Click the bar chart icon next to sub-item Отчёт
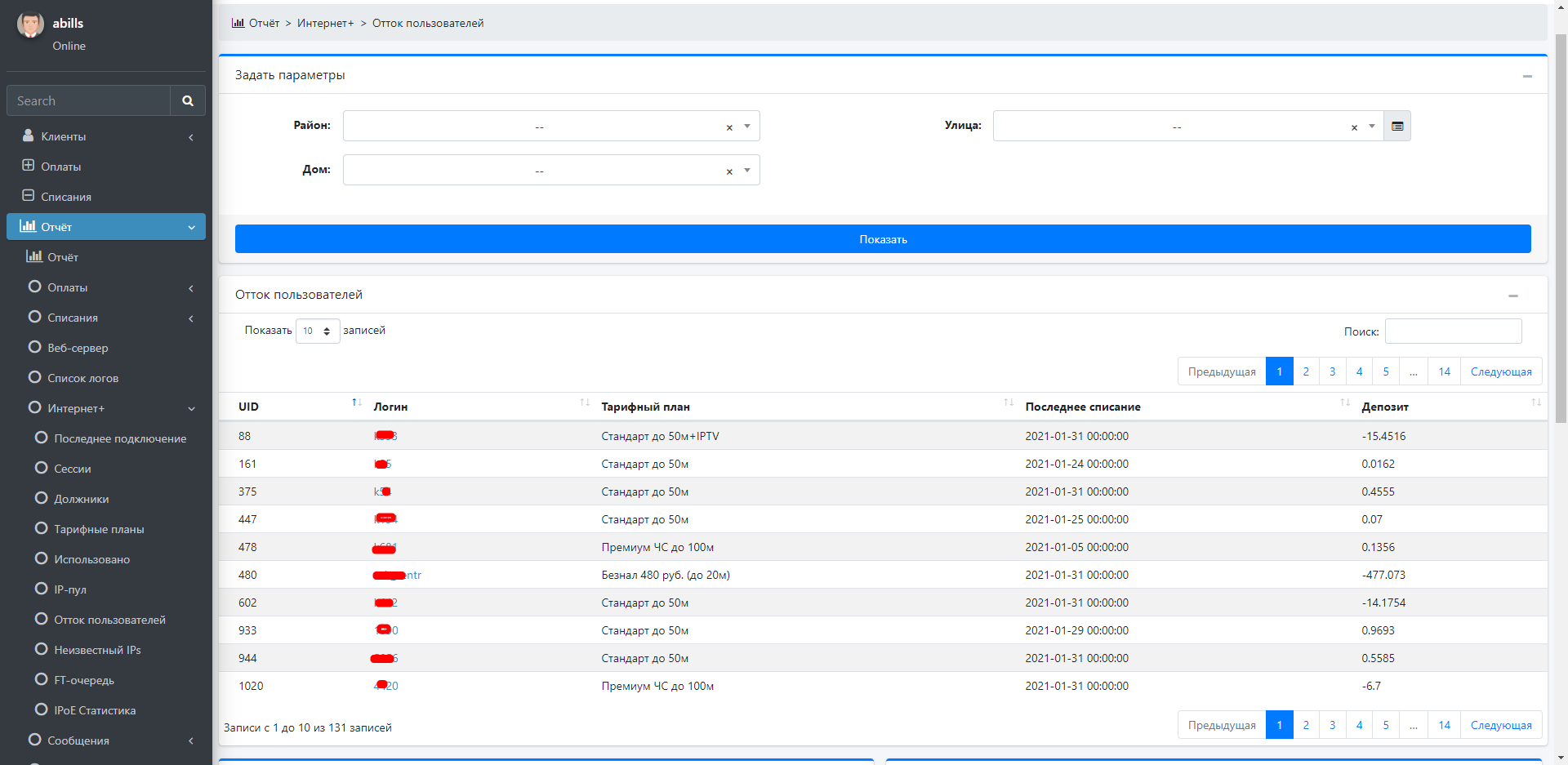Image resolution: width=1568 pixels, height=765 pixels. pyautogui.click(x=34, y=256)
